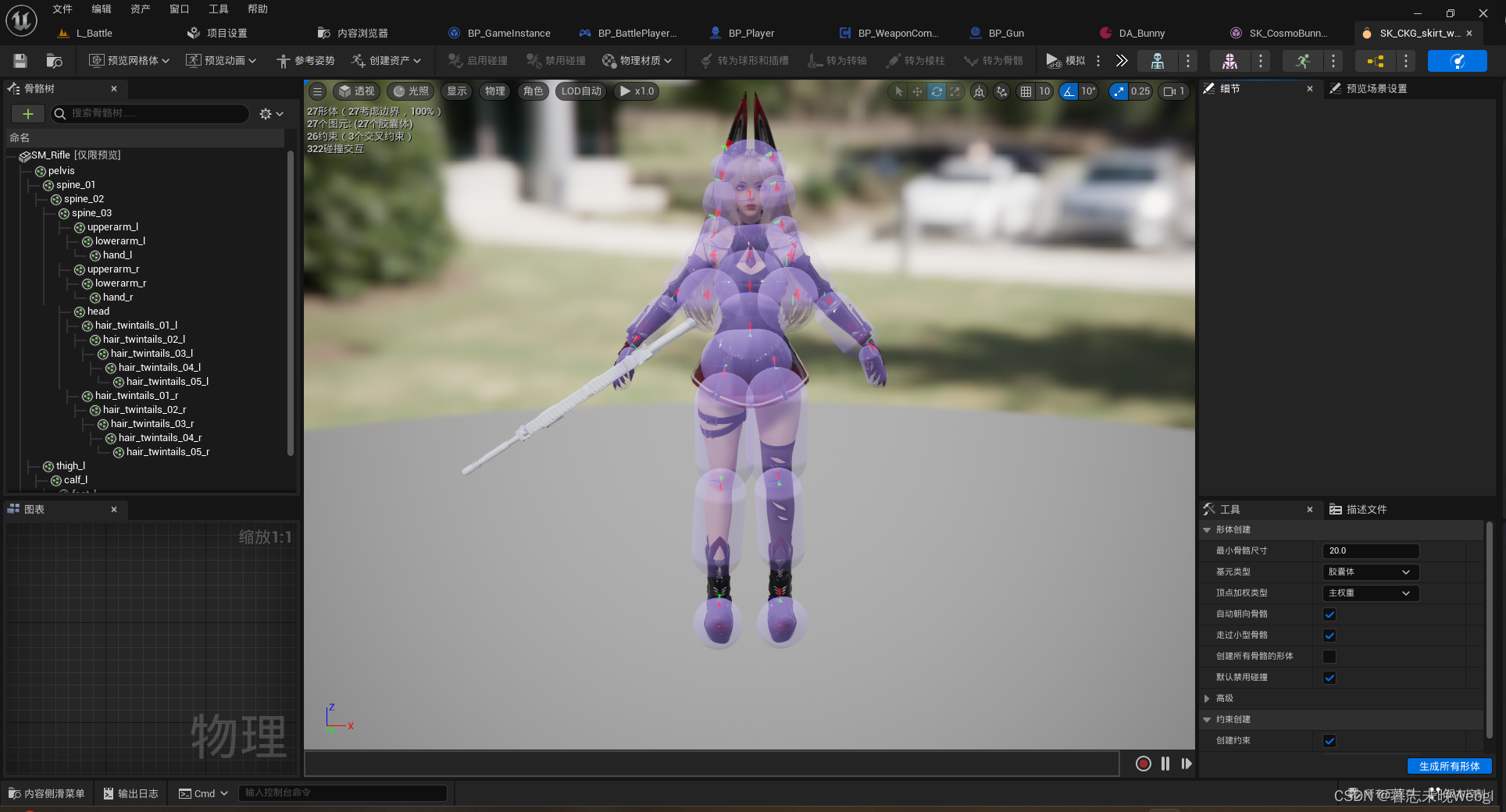Screen dimensions: 1506x812
Task: Switch to 预览场景设置 tab
Action: coord(1376,89)
